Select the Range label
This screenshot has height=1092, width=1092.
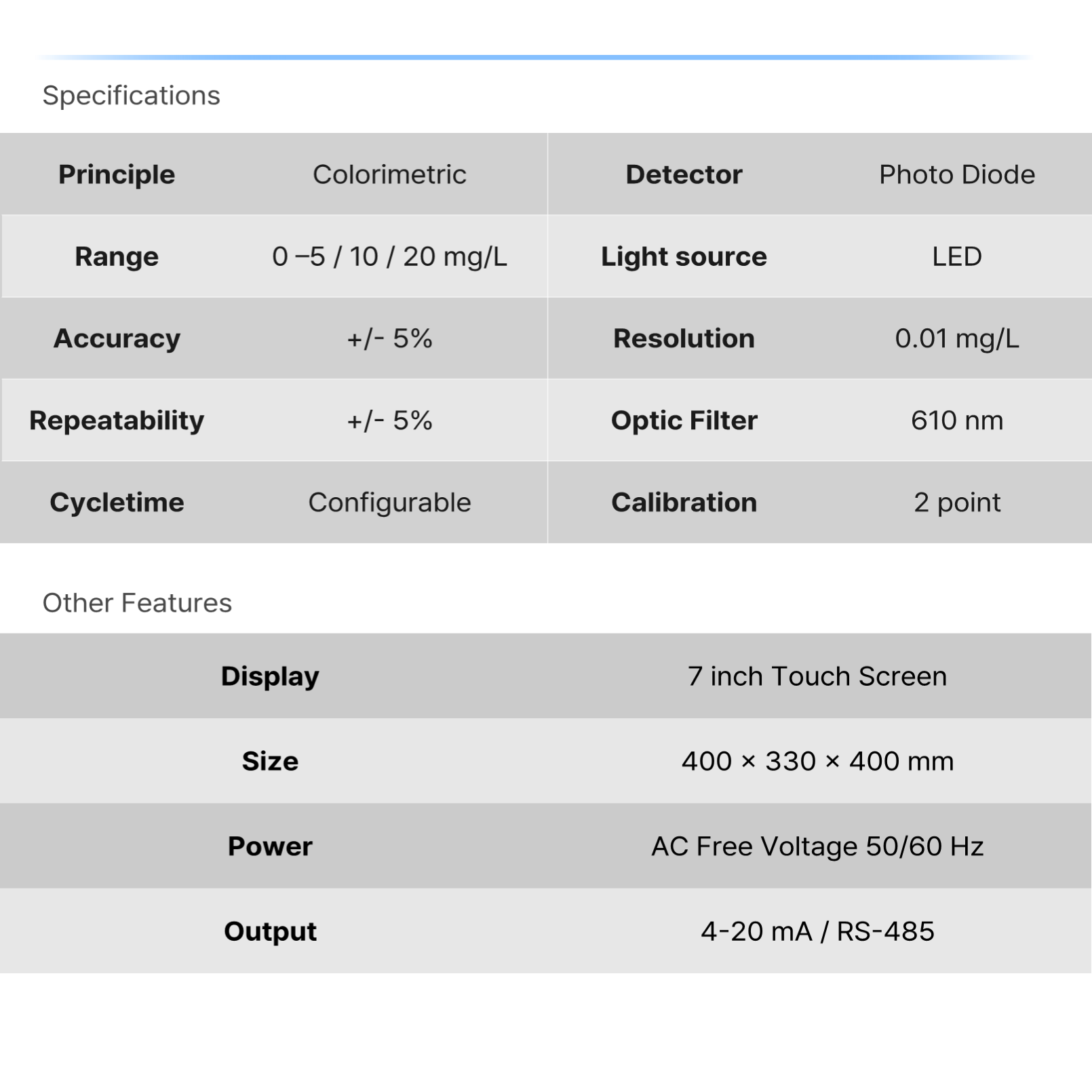117,256
